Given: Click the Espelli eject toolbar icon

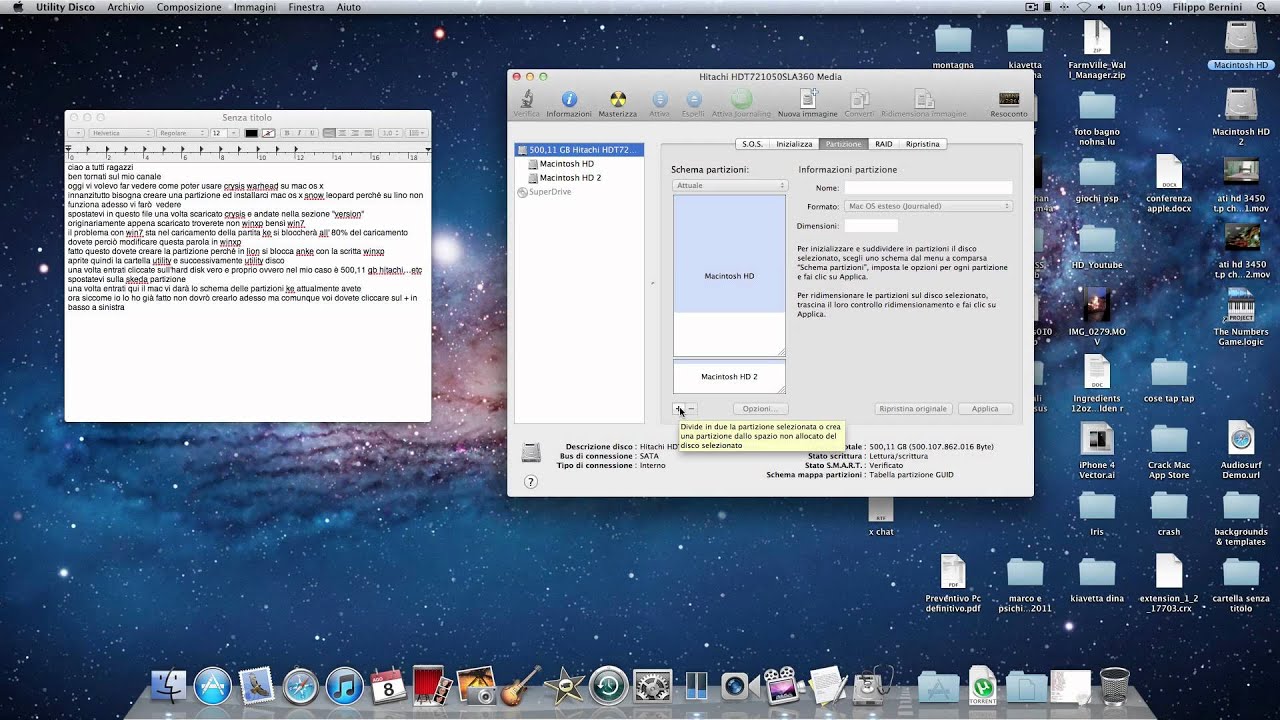Looking at the screenshot, I should (694, 99).
